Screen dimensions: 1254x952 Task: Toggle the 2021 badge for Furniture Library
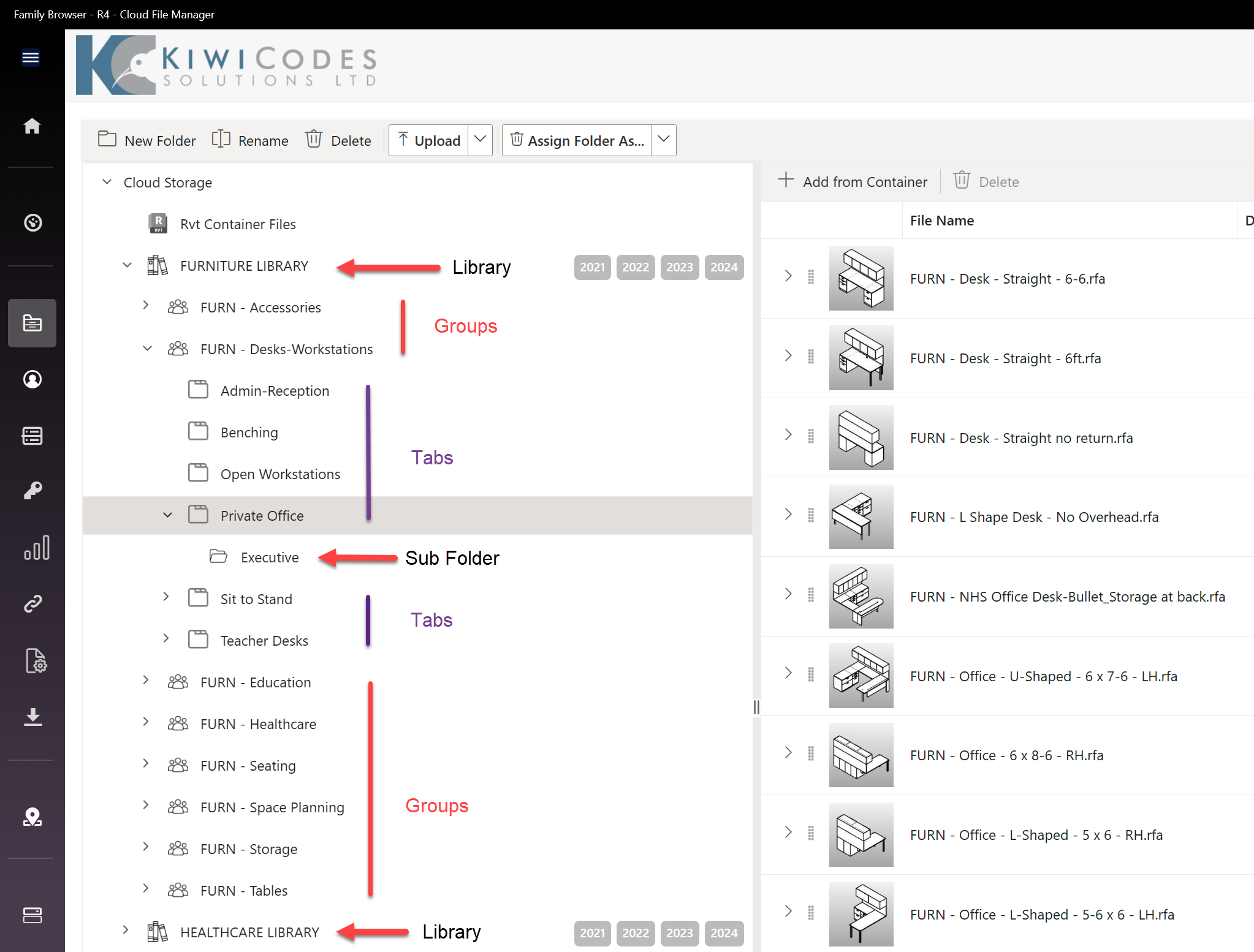(x=592, y=267)
